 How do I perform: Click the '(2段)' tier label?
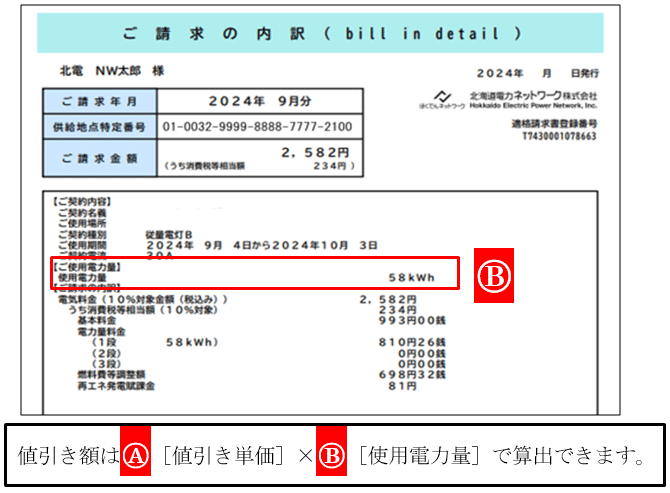click(106, 353)
